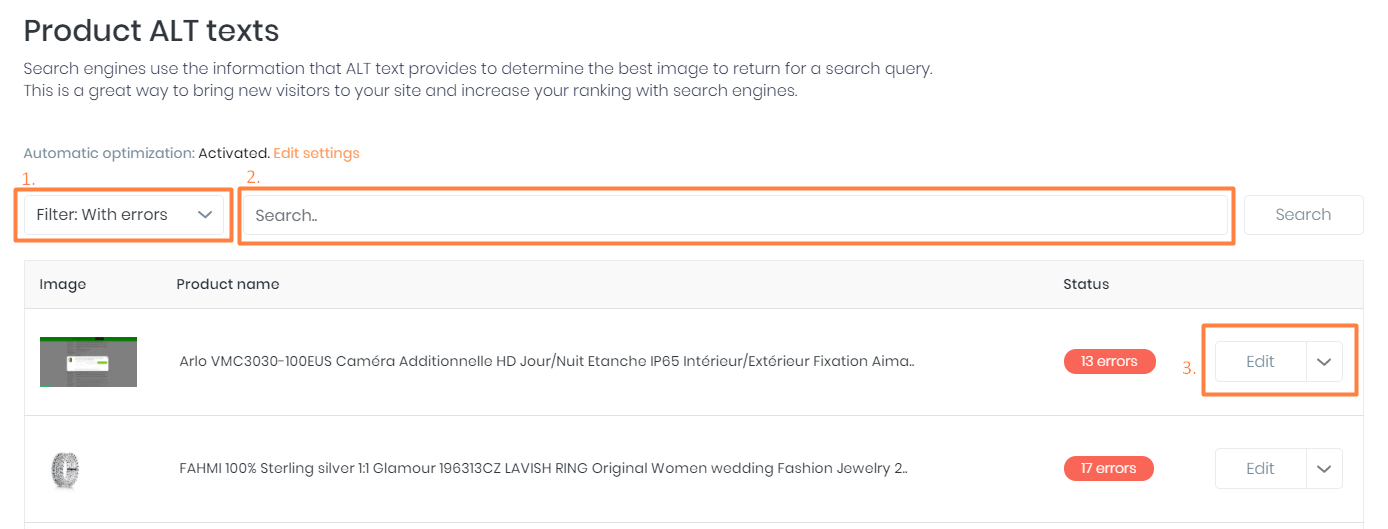
Task: Click the "Product ALT texts" page heading
Action: point(151,31)
